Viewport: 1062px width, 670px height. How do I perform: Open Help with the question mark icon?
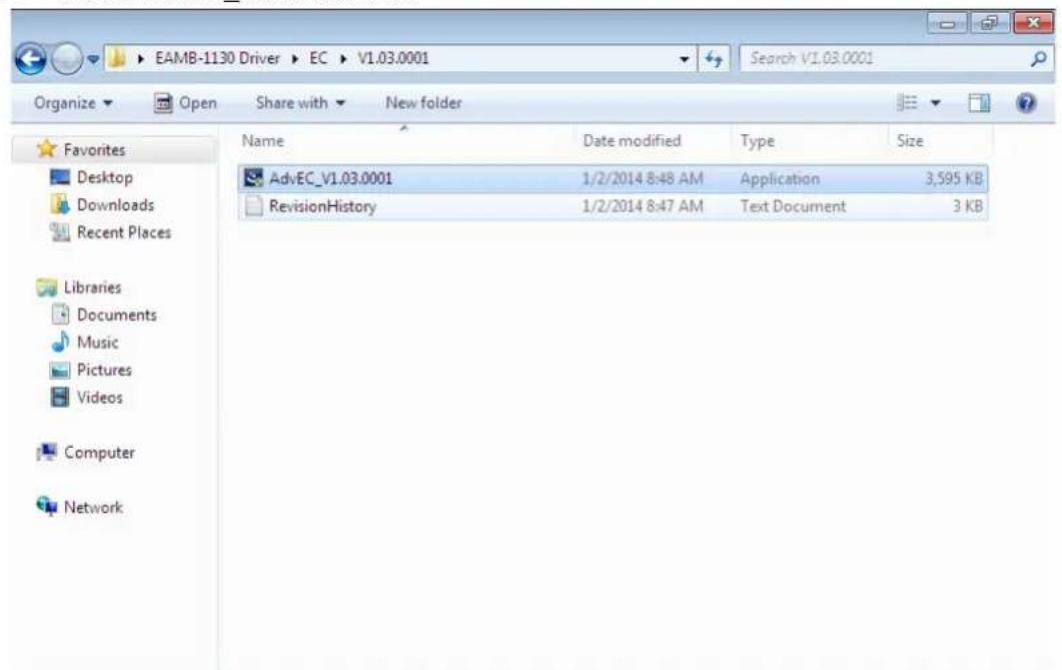pyautogui.click(x=1026, y=103)
